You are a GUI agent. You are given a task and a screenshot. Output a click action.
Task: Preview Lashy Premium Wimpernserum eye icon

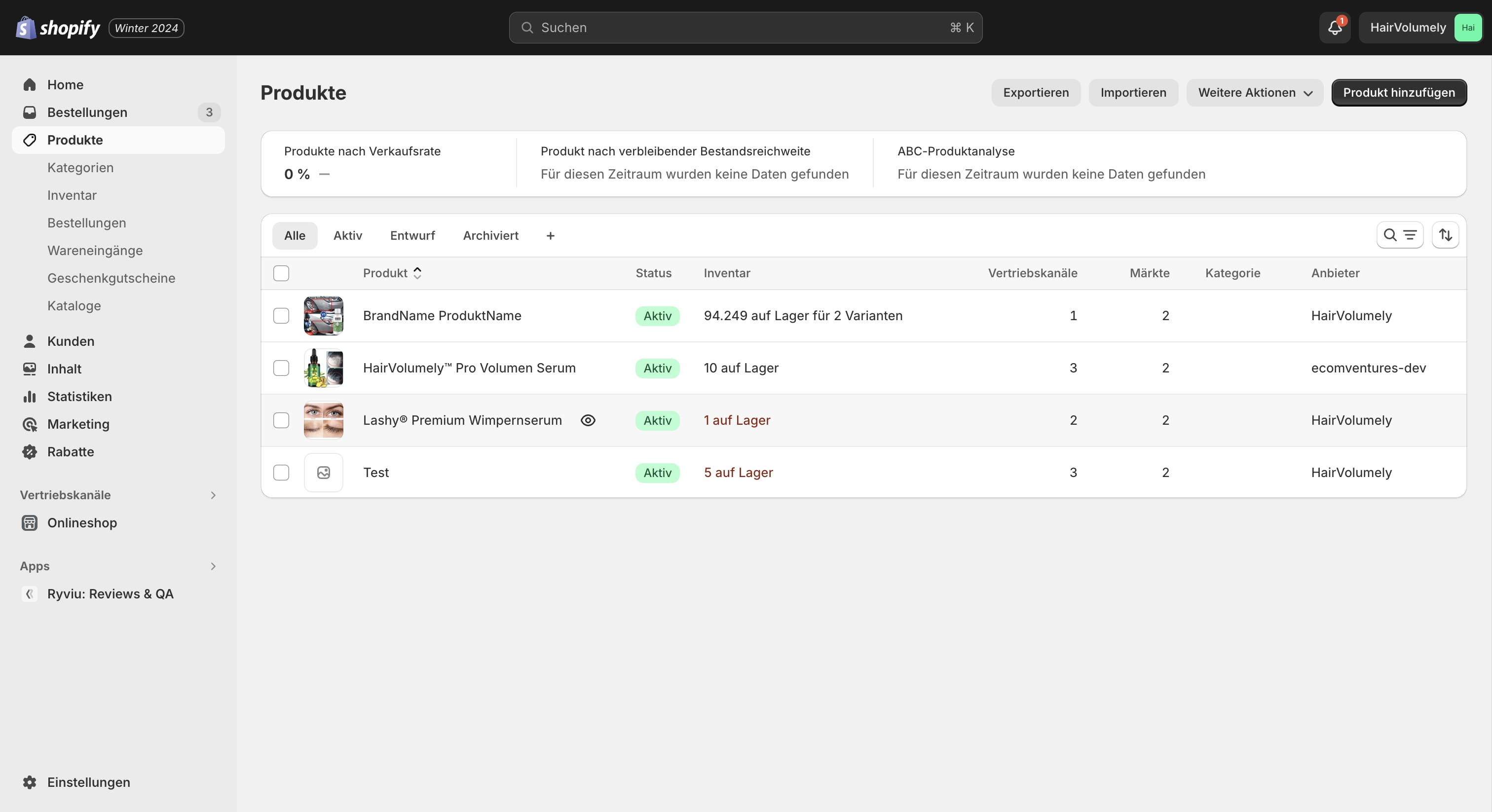click(x=588, y=420)
